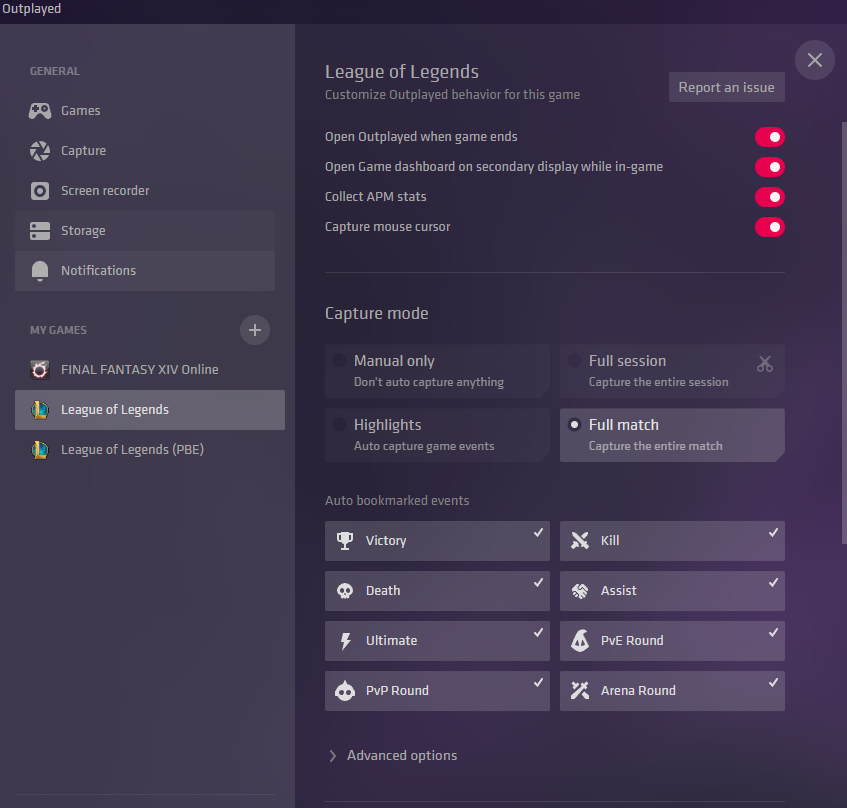Image resolution: width=847 pixels, height=808 pixels.
Task: Uncheck the PvP Round event checkmark
Action: coord(539,683)
